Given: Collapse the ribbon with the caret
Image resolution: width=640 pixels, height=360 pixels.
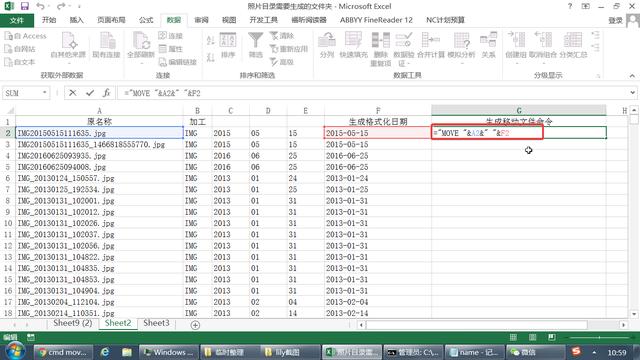Looking at the screenshot, I should click(x=632, y=76).
